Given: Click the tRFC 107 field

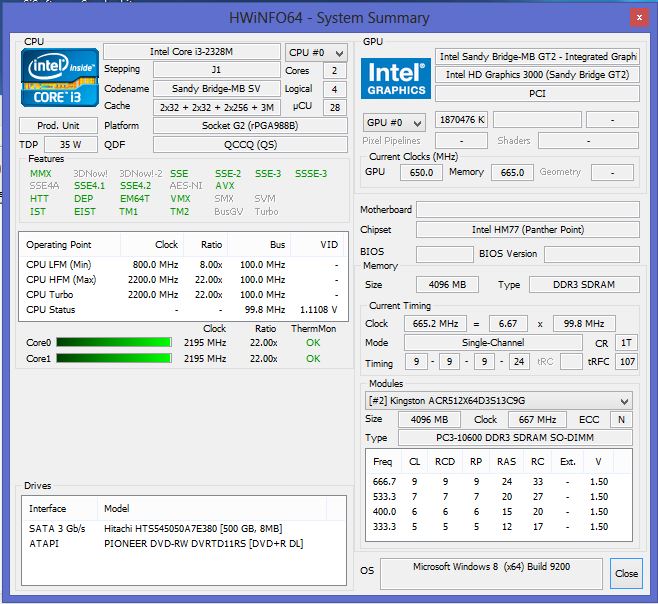Looking at the screenshot, I should 626,361.
